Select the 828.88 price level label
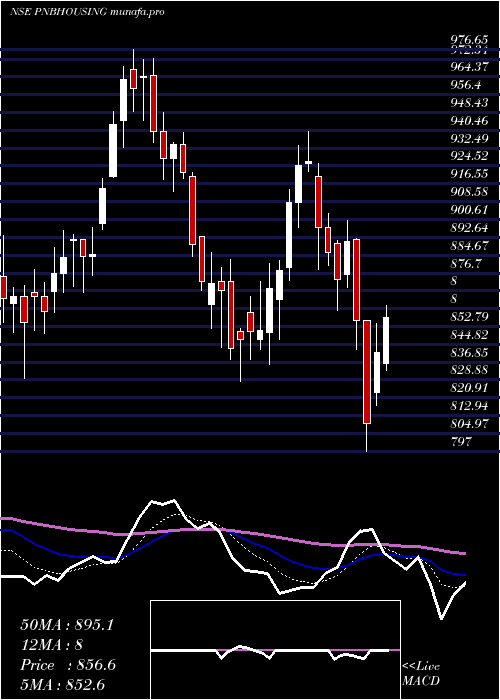 [x=469, y=370]
